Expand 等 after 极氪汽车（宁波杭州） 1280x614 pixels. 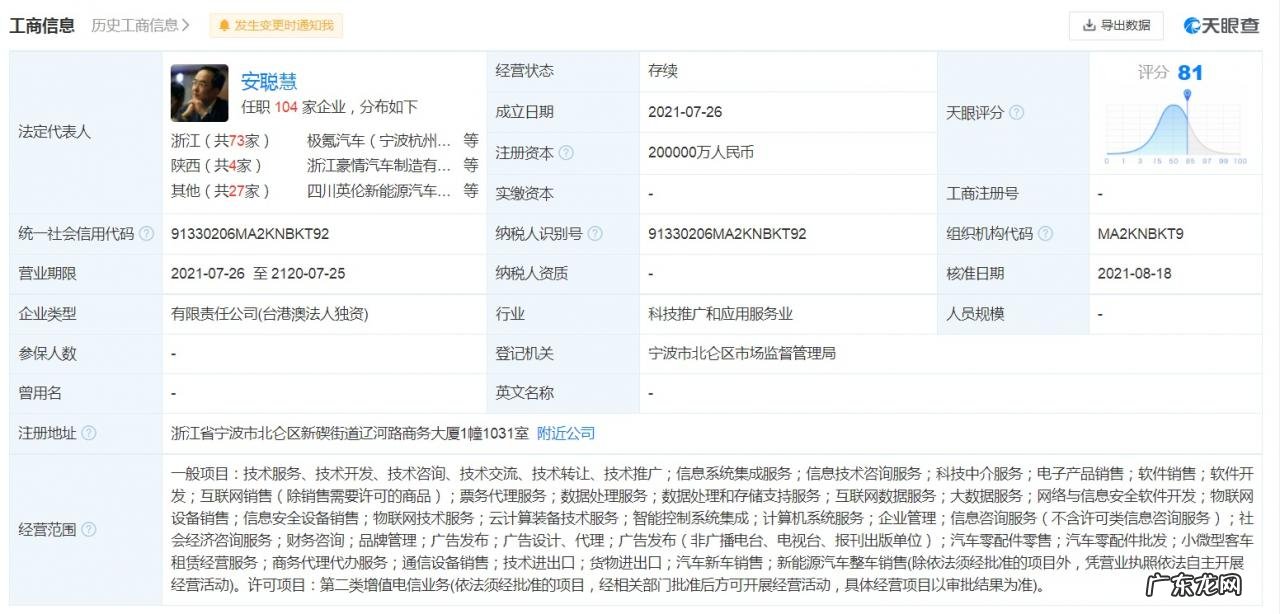tap(470, 140)
